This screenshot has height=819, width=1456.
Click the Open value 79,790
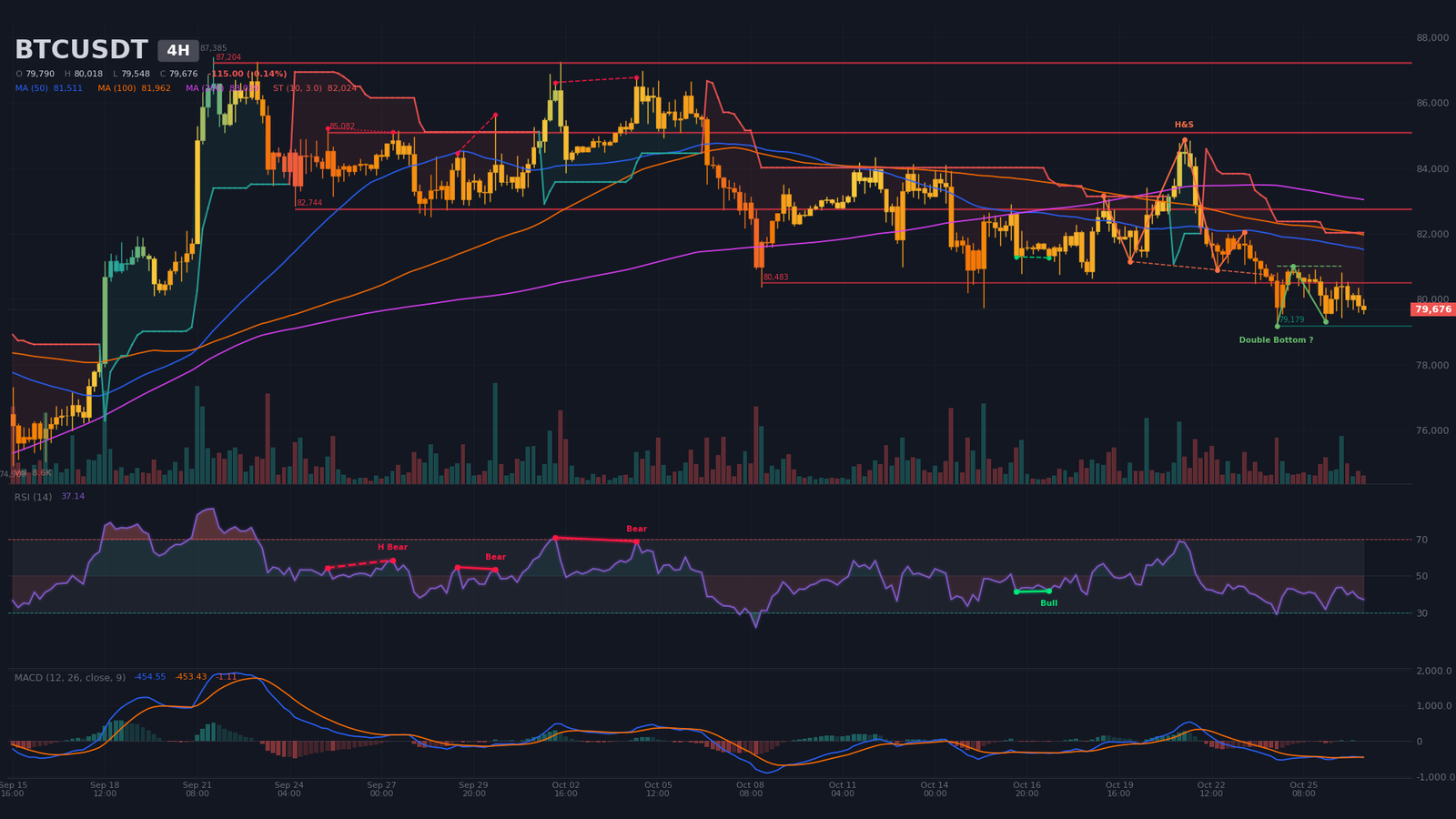click(x=40, y=74)
